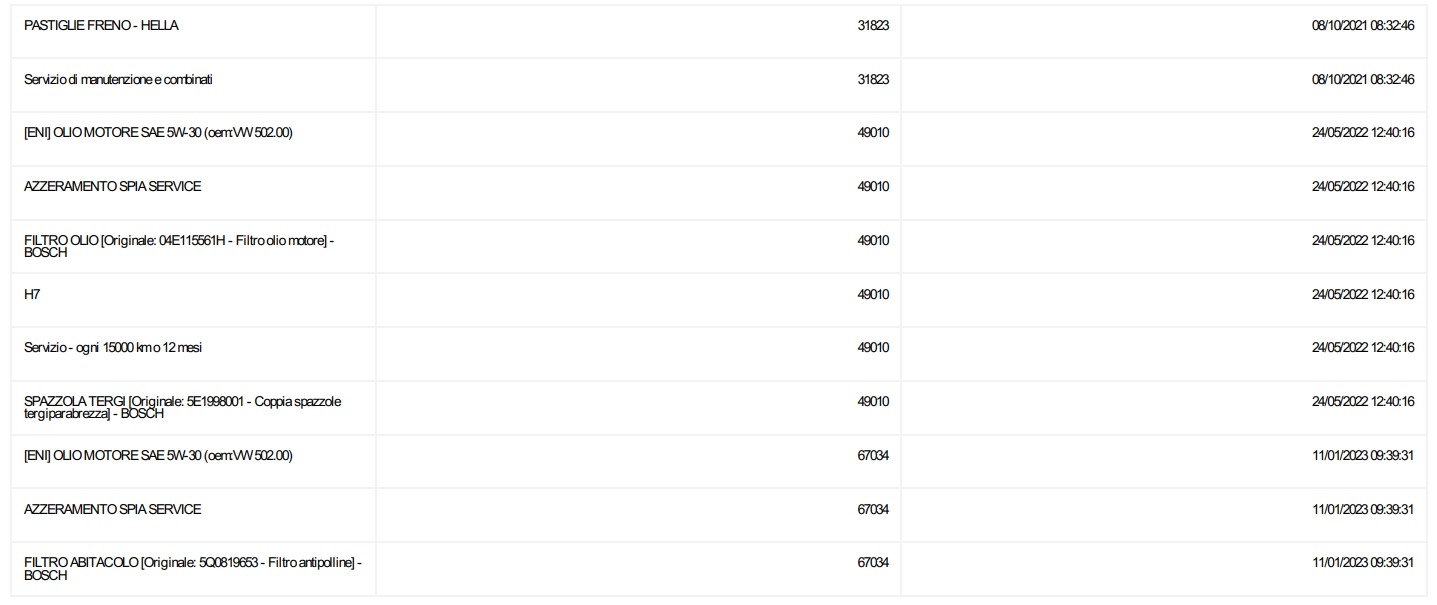This screenshot has height=605, width=1437.
Task: Click the 49010 value in Servizio ogni 15000 km row
Action: pyautogui.click(x=873, y=348)
